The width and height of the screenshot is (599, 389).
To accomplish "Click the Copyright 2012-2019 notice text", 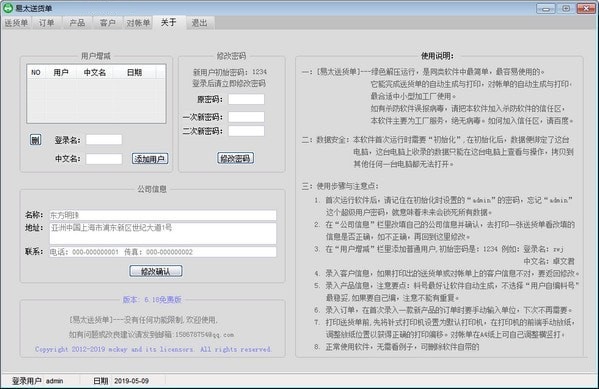I will (153, 349).
